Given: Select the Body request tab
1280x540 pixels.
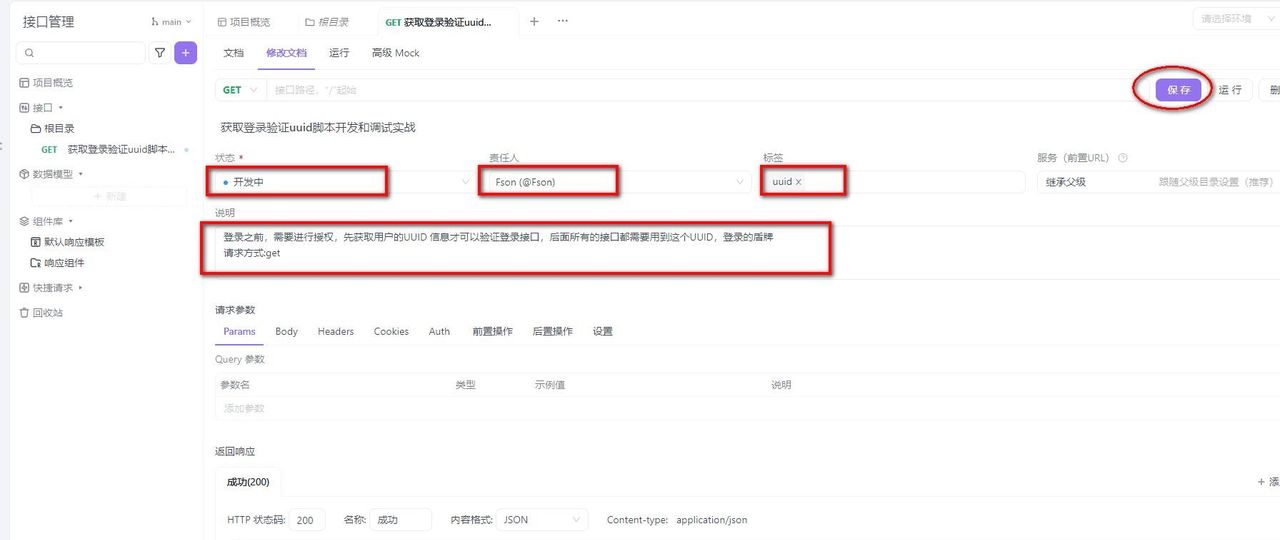Looking at the screenshot, I should click(286, 331).
